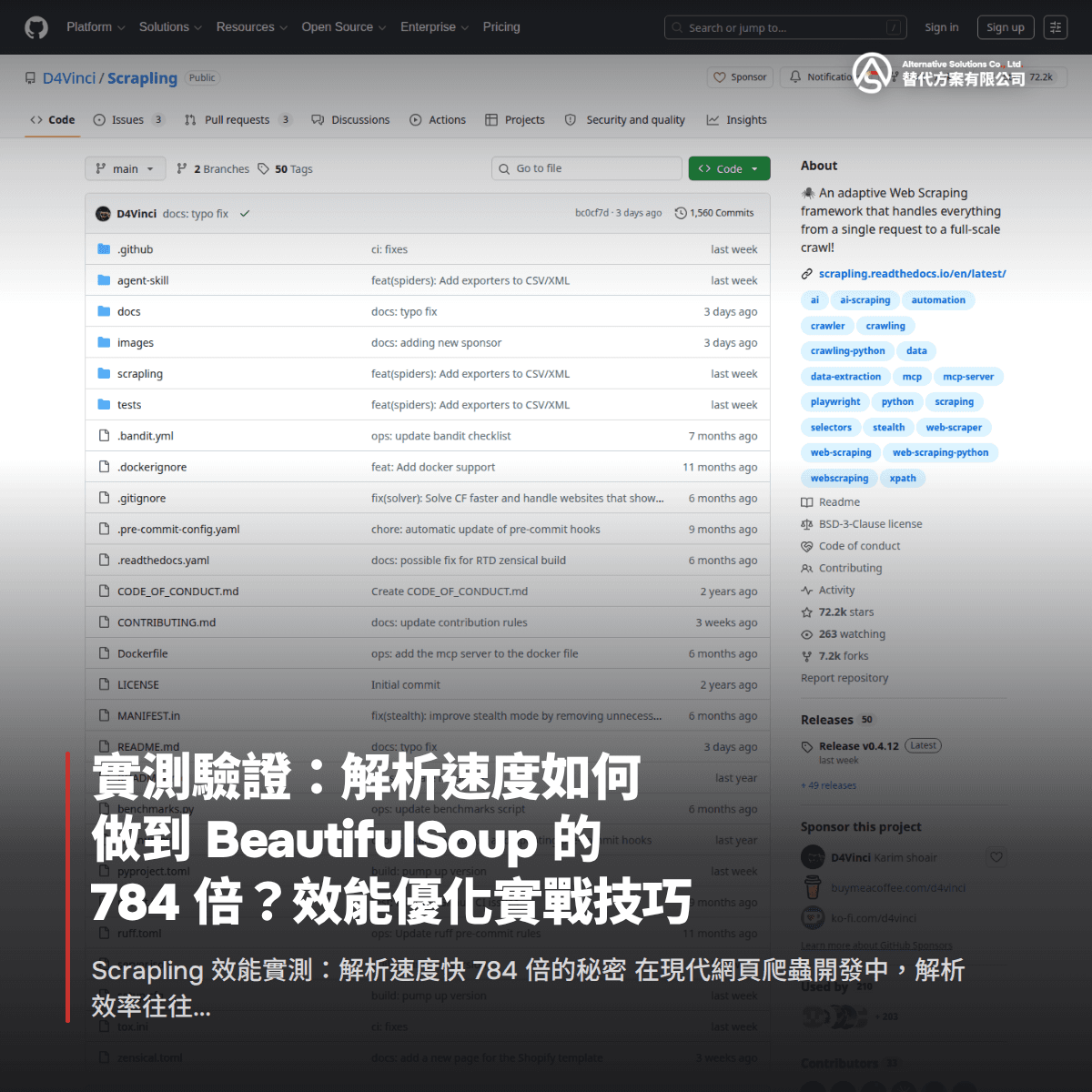Open the D4Vinci owner link

pyautogui.click(x=69, y=78)
